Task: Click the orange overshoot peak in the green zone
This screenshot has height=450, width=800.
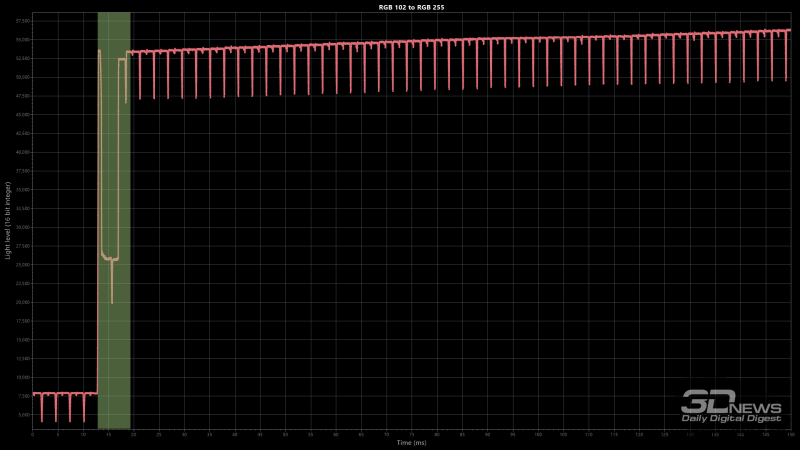Action: [100, 51]
